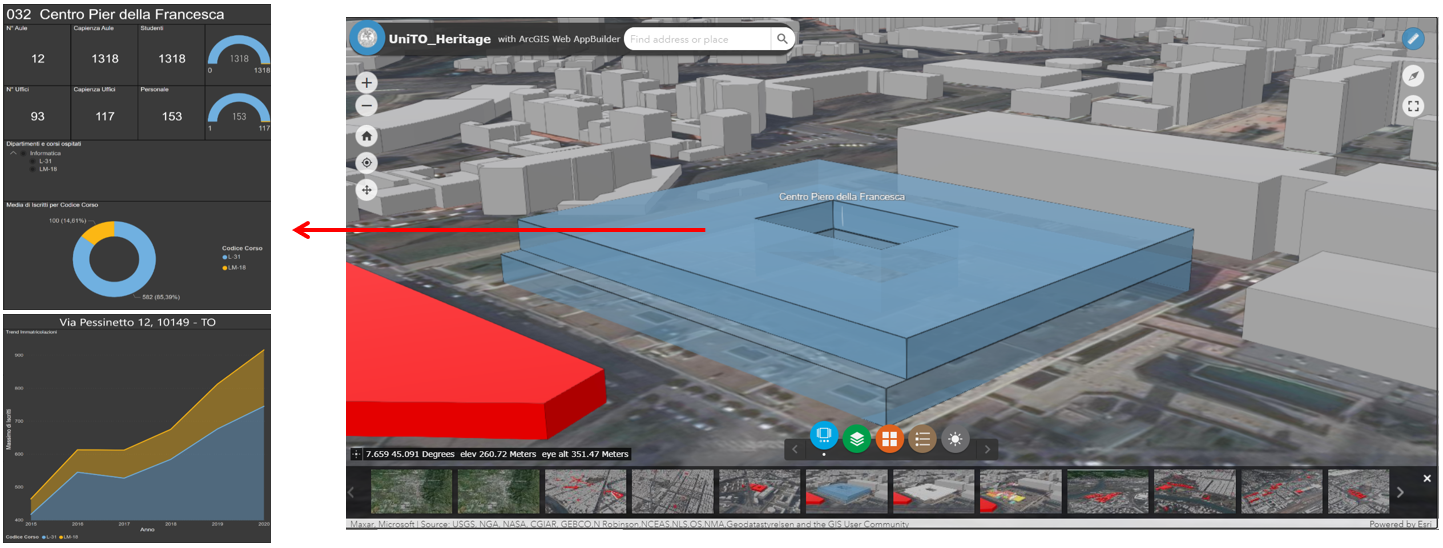Open the blue edit pencil widget
Viewport: 1443px width, 548px height.
(x=1412, y=39)
